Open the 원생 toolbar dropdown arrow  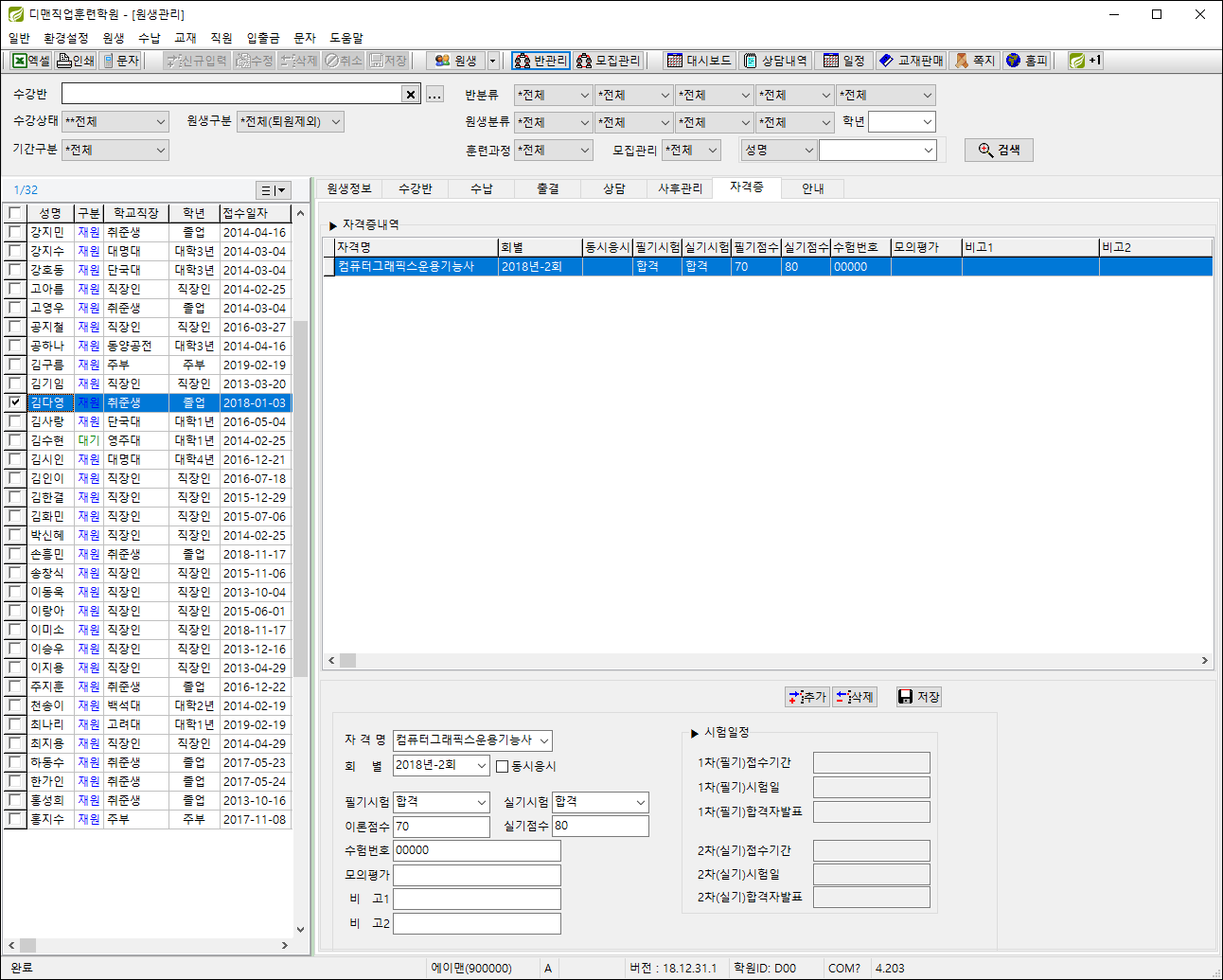click(492, 61)
